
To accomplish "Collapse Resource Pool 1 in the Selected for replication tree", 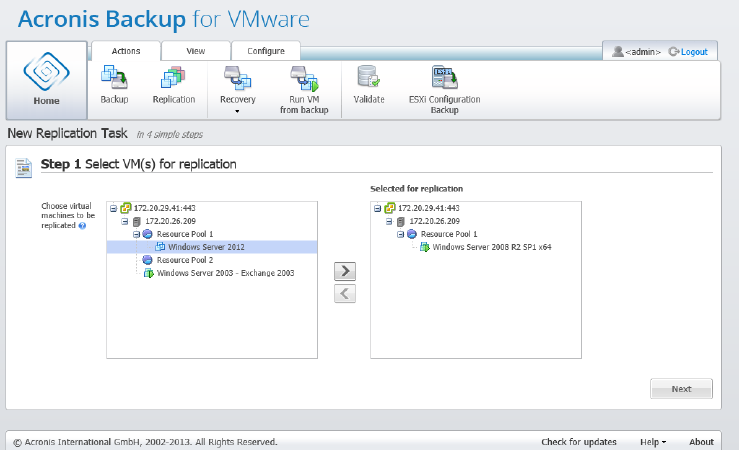I will pos(400,234).
